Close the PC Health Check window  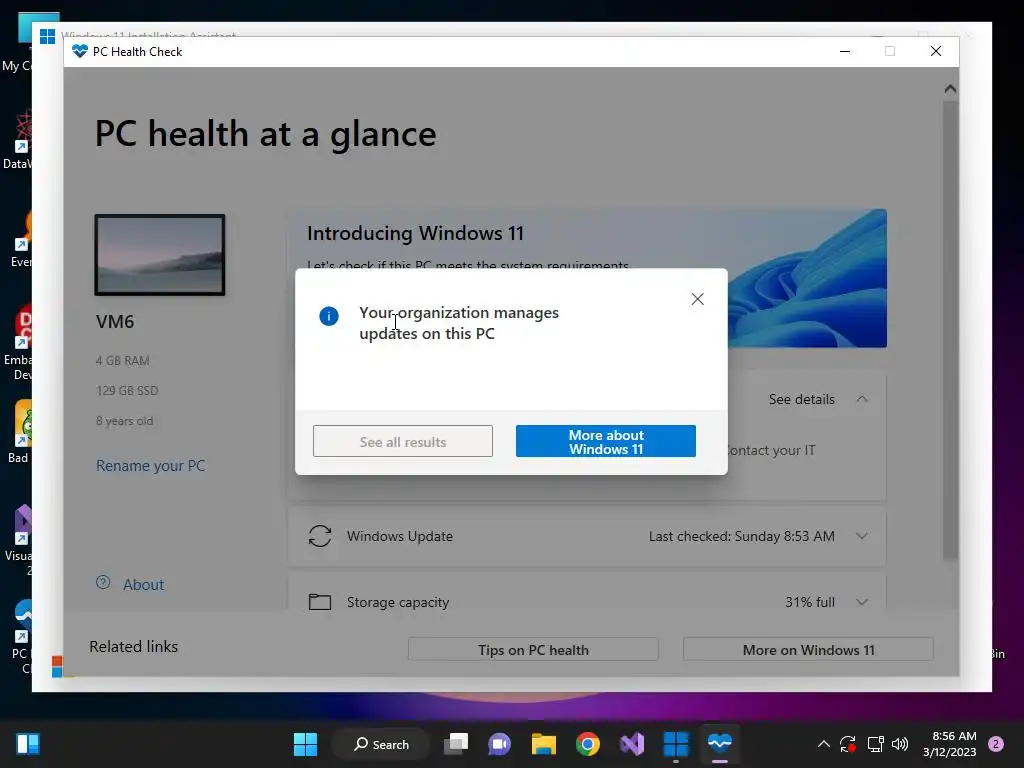(936, 51)
